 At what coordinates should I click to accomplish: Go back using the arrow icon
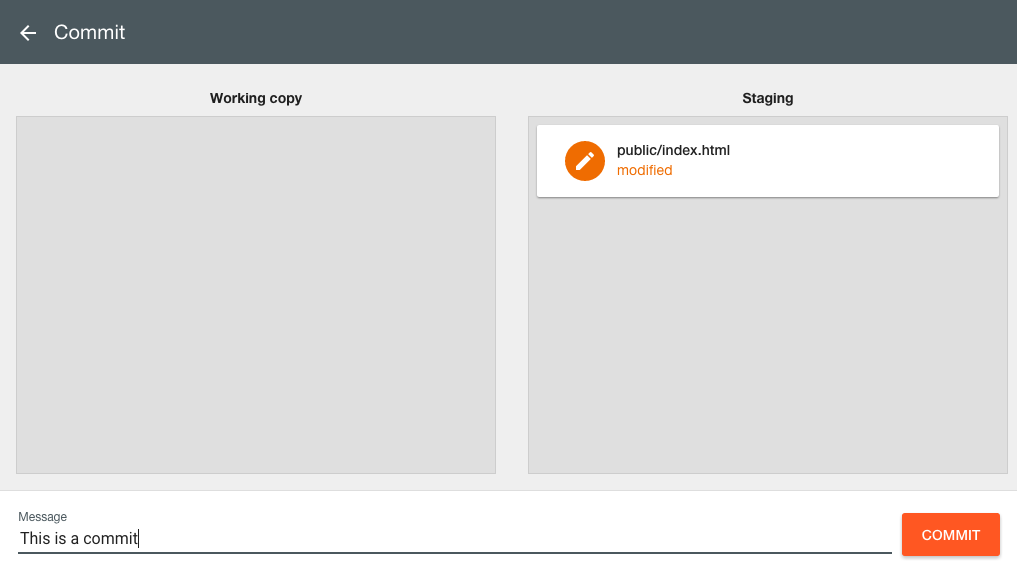[28, 32]
